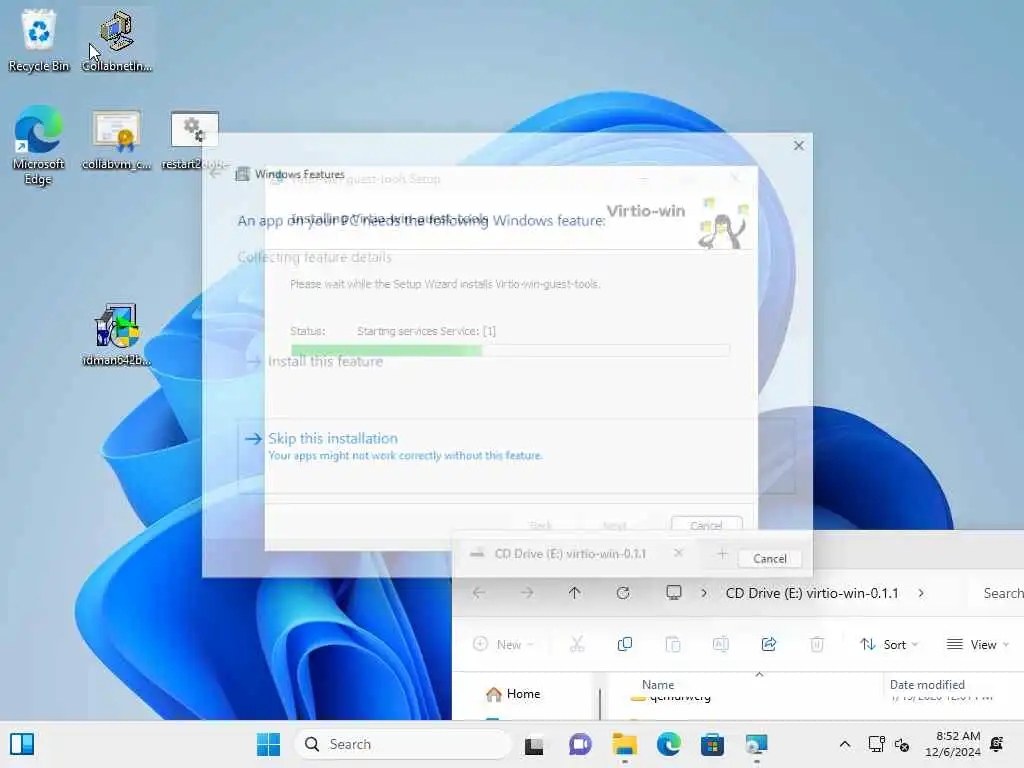The image size is (1024, 768).
Task: Click the Share icon in Explorer toolbar
Action: [769, 645]
